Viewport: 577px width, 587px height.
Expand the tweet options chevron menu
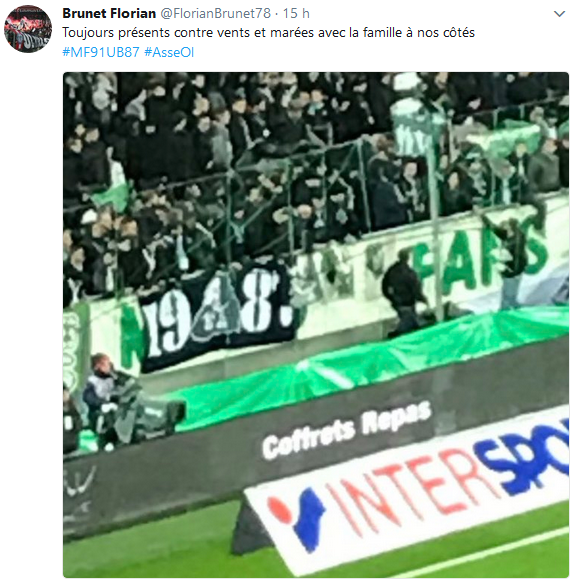point(559,14)
